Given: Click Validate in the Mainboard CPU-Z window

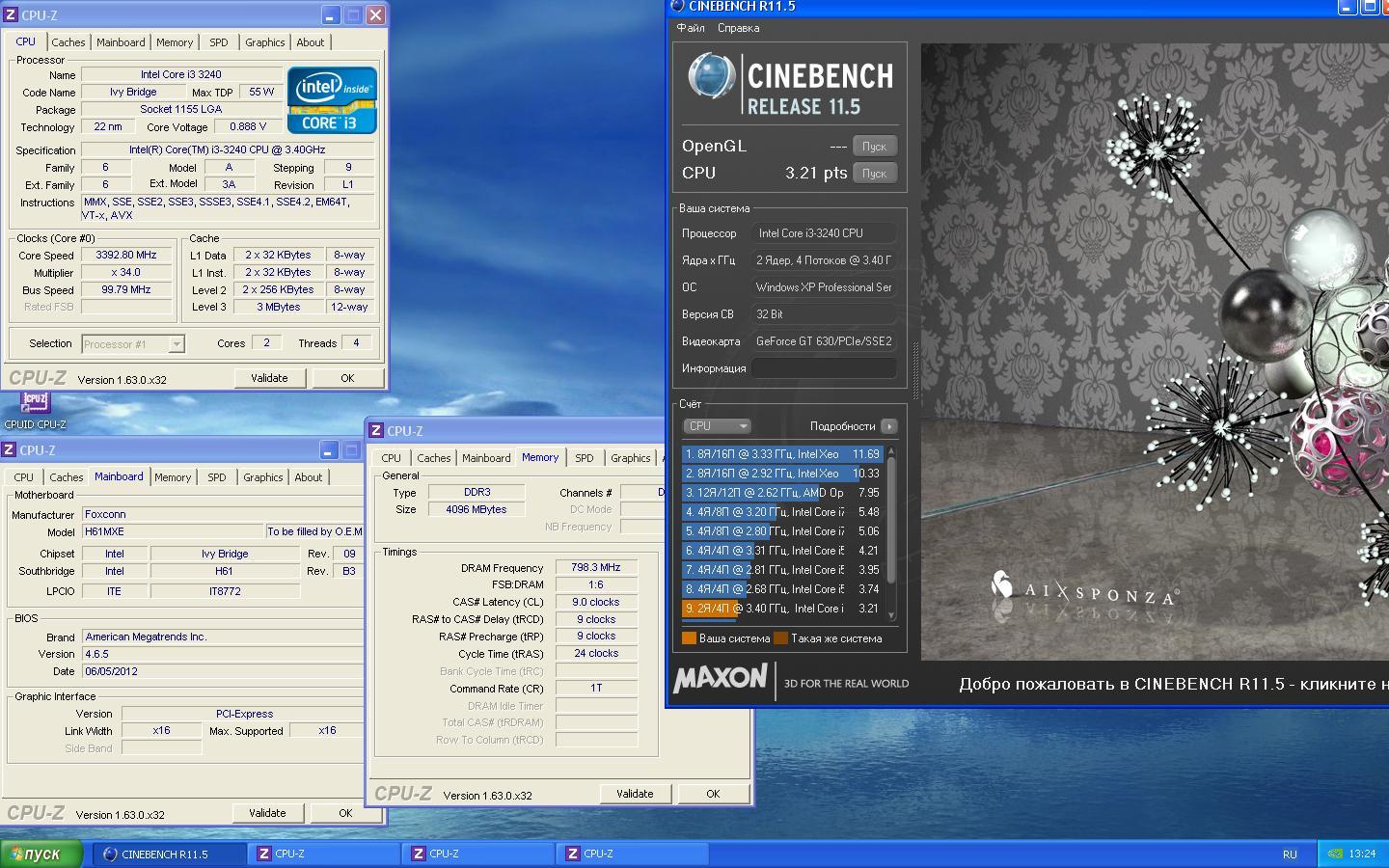Looking at the screenshot, I should [267, 813].
